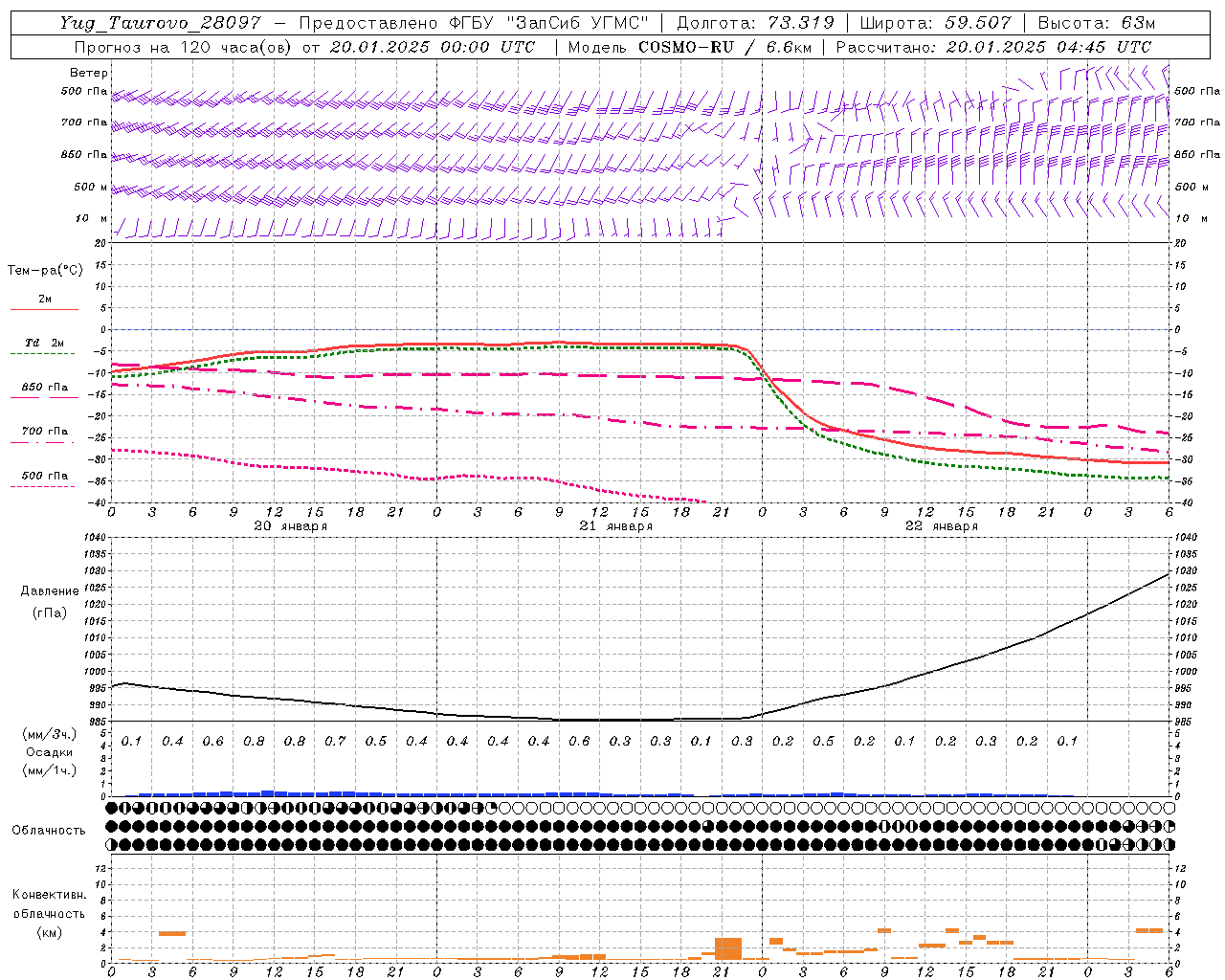Click the Высота: 63м field
The height and width of the screenshot is (980, 1225).
(1096, 23)
